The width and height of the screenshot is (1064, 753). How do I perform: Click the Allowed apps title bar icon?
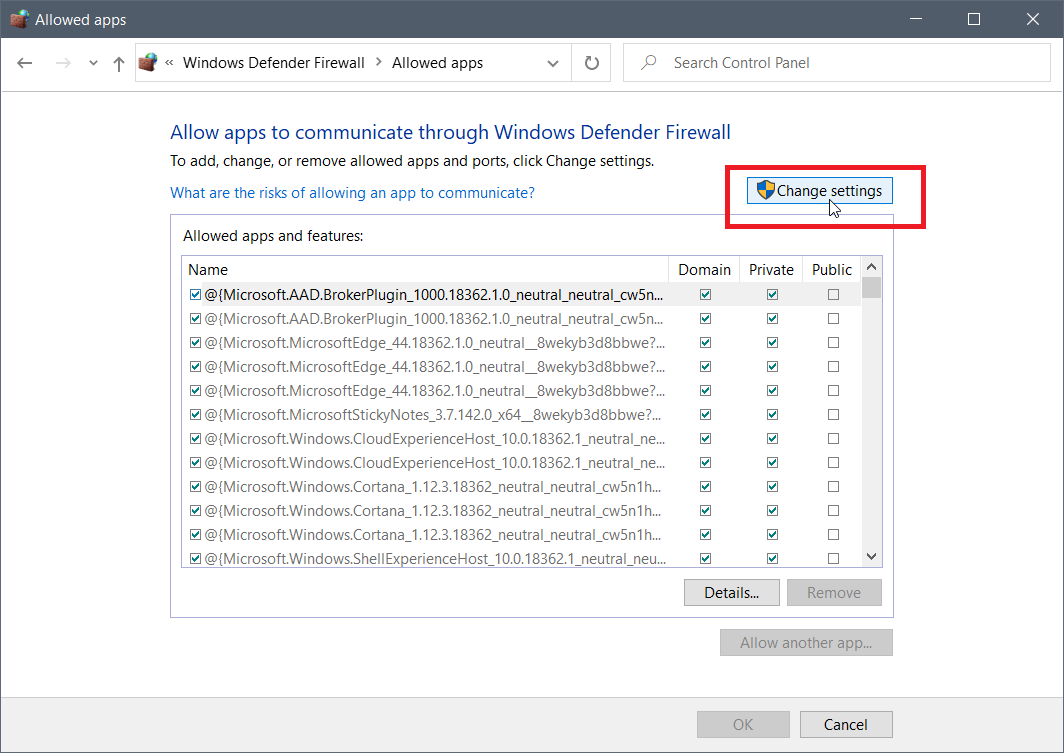click(18, 19)
